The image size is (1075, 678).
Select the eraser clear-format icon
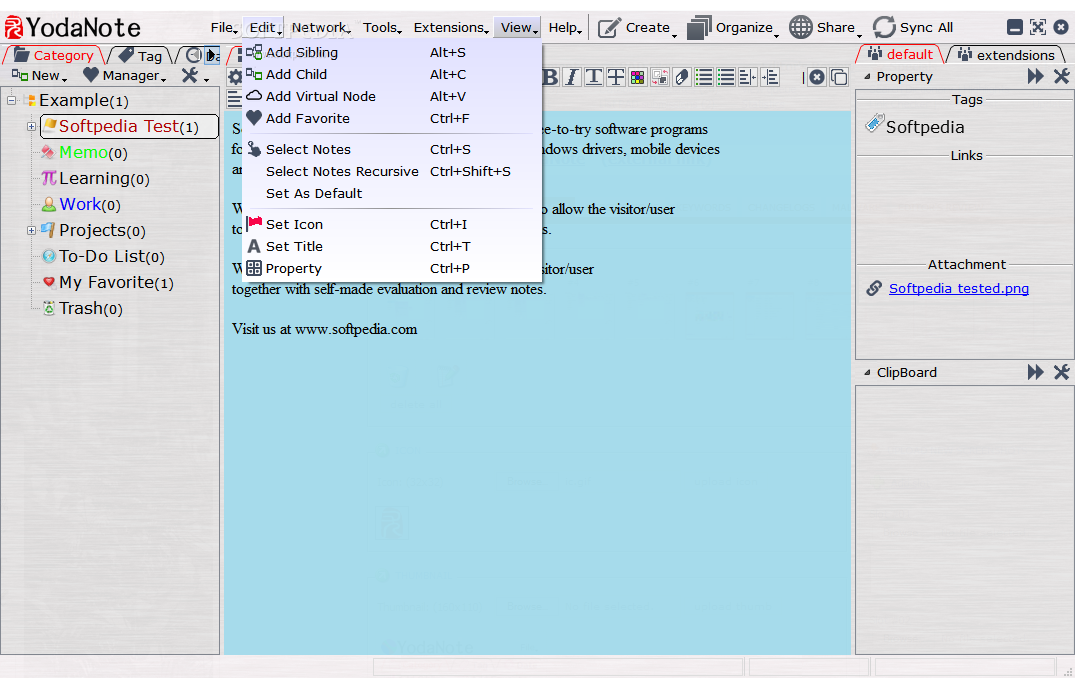point(681,77)
